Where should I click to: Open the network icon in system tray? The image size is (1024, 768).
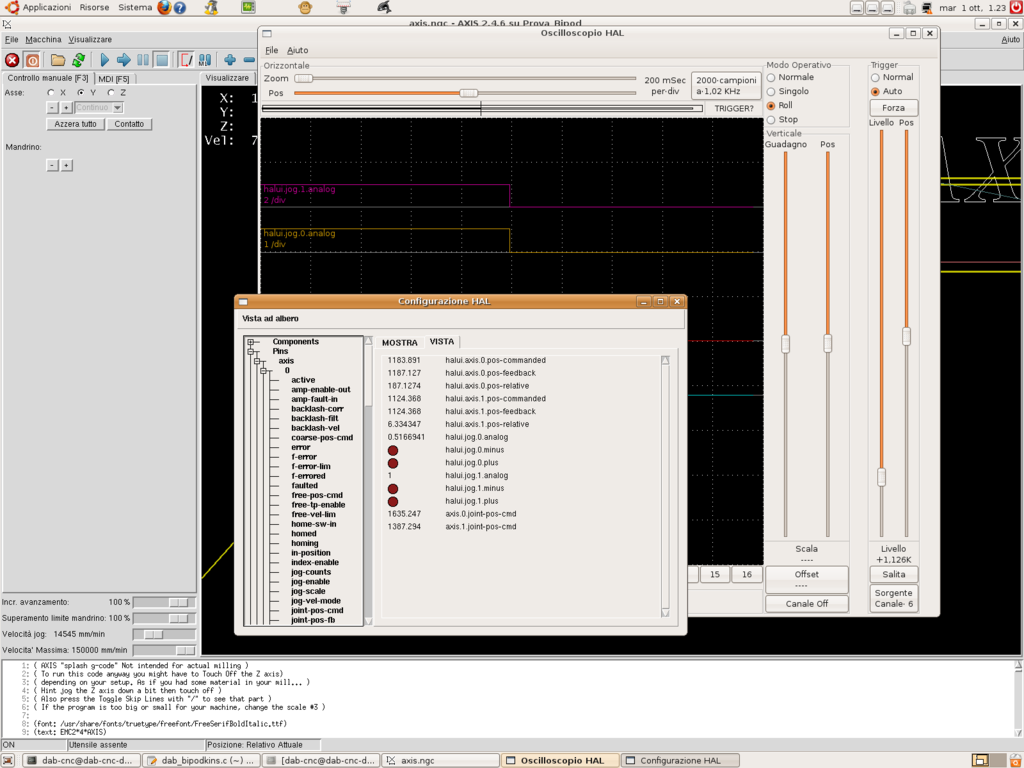click(927, 8)
